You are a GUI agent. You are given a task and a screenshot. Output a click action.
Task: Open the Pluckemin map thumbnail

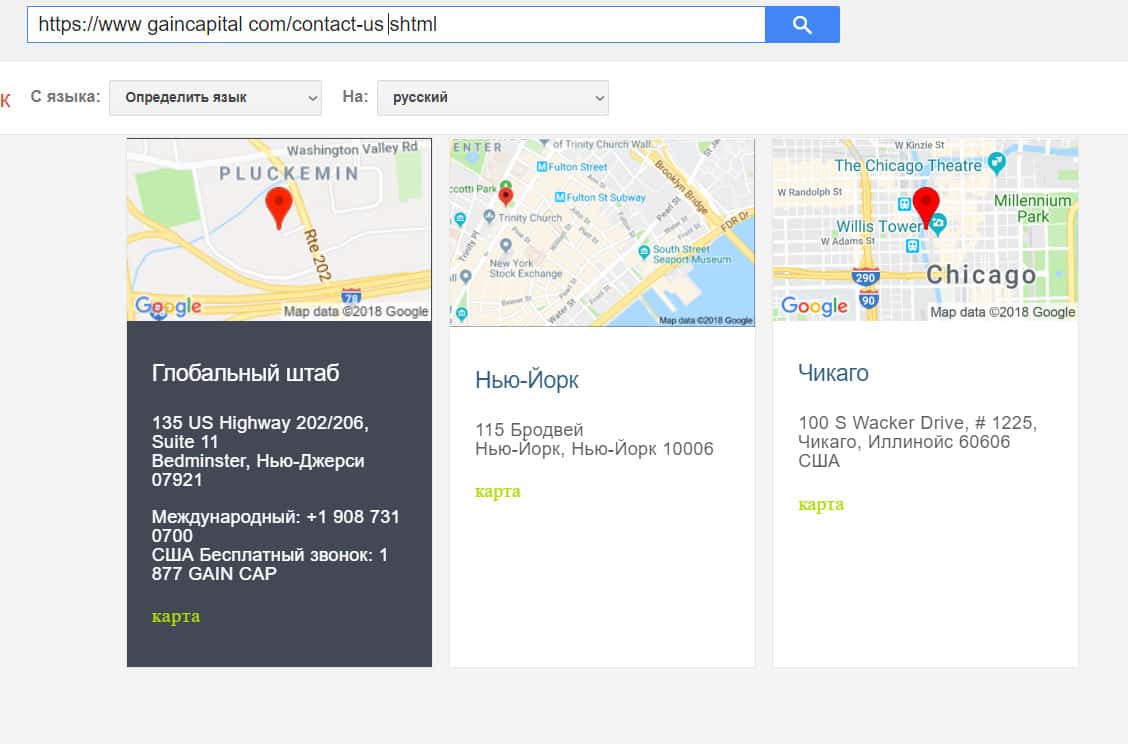tap(279, 230)
